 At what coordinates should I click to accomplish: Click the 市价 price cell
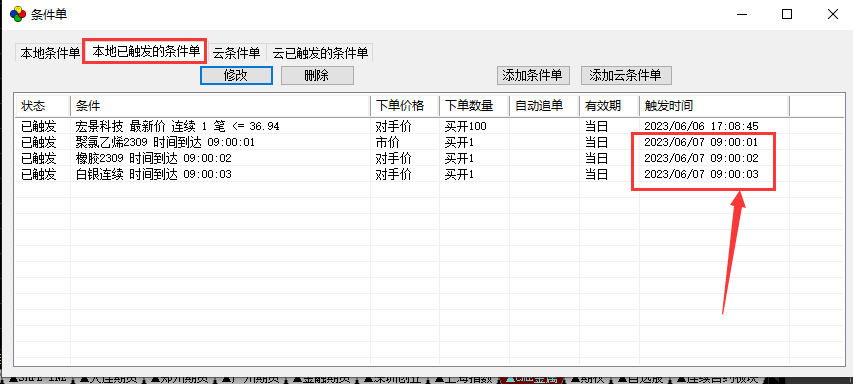tap(387, 143)
